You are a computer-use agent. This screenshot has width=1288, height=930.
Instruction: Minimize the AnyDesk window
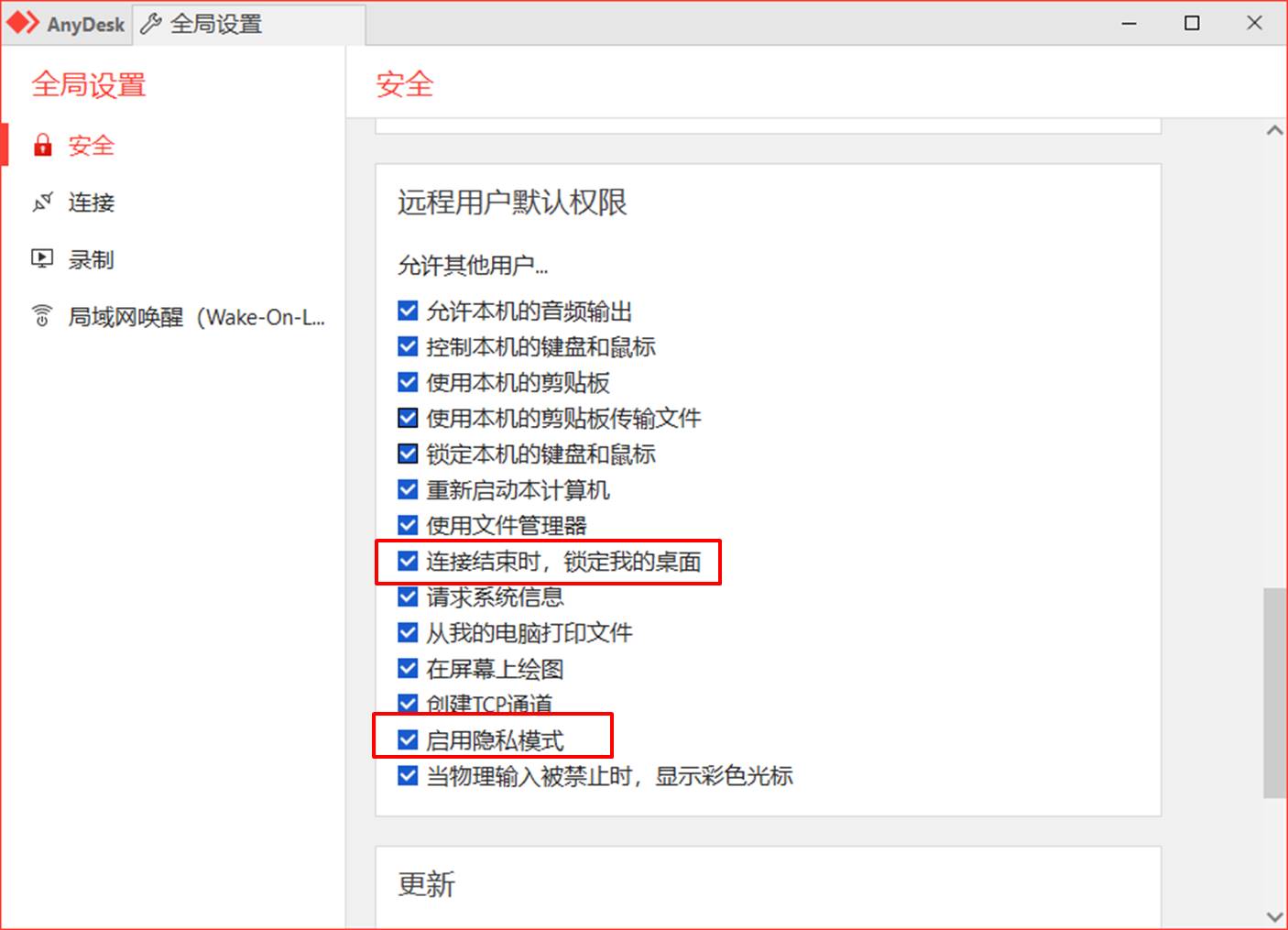(1130, 23)
